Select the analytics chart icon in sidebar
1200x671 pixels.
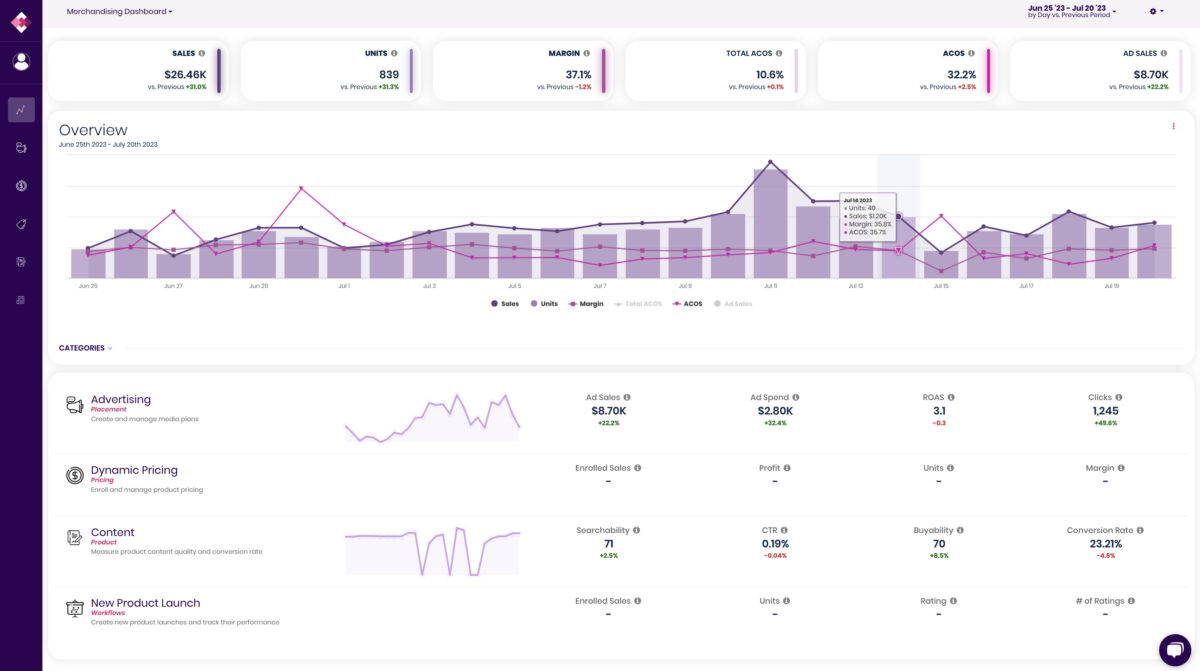pos(21,108)
